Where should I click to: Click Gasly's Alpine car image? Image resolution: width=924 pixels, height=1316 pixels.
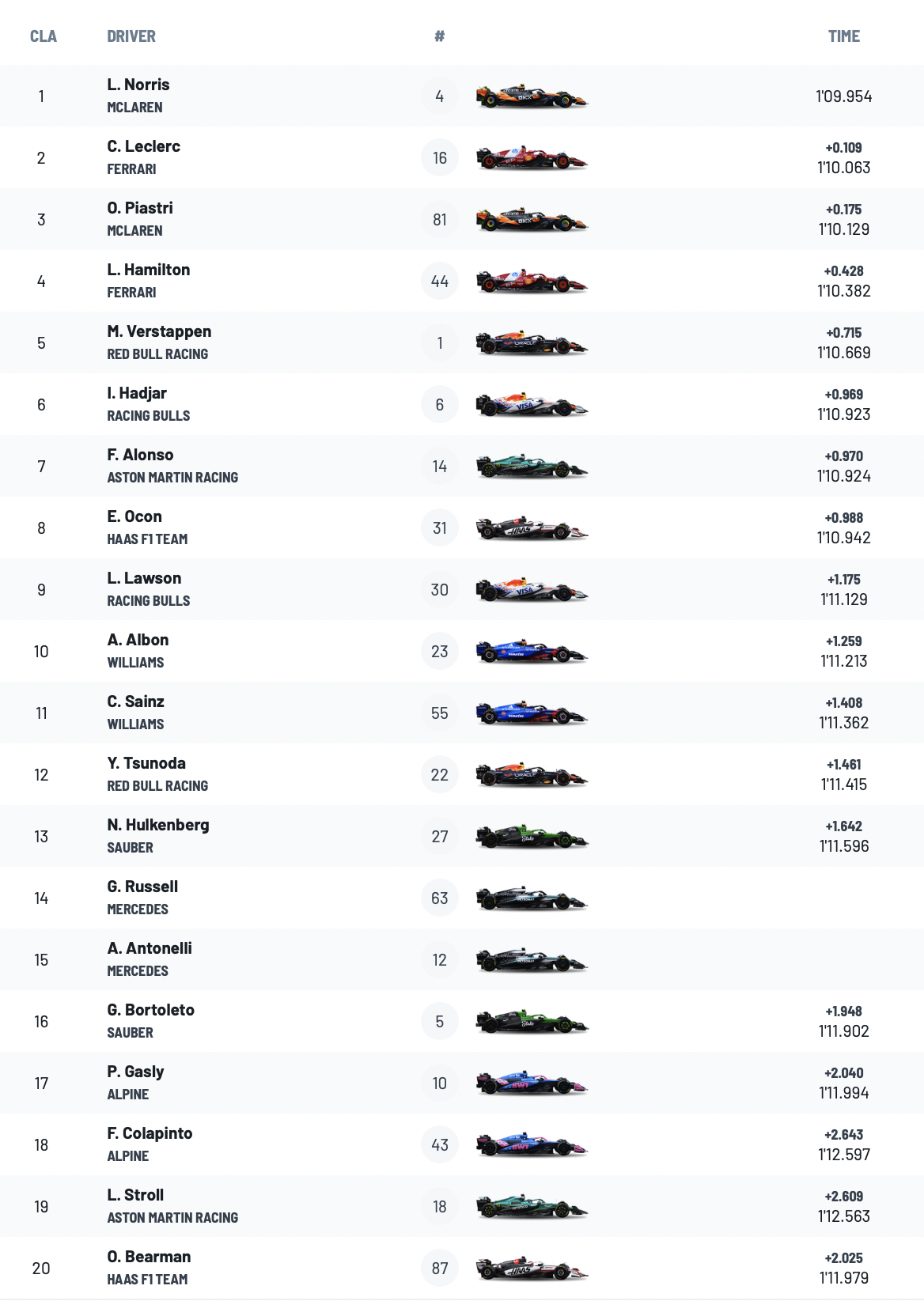tap(532, 1083)
